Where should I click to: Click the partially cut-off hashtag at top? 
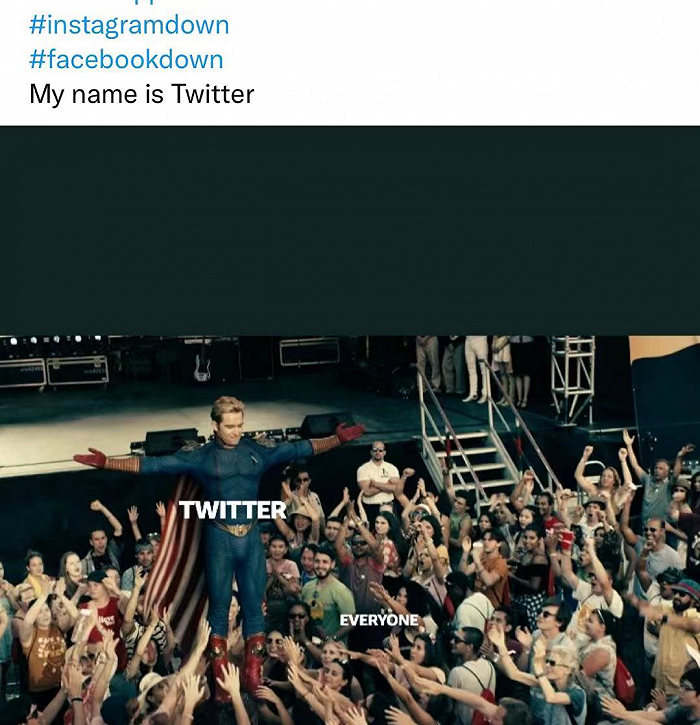129,2
